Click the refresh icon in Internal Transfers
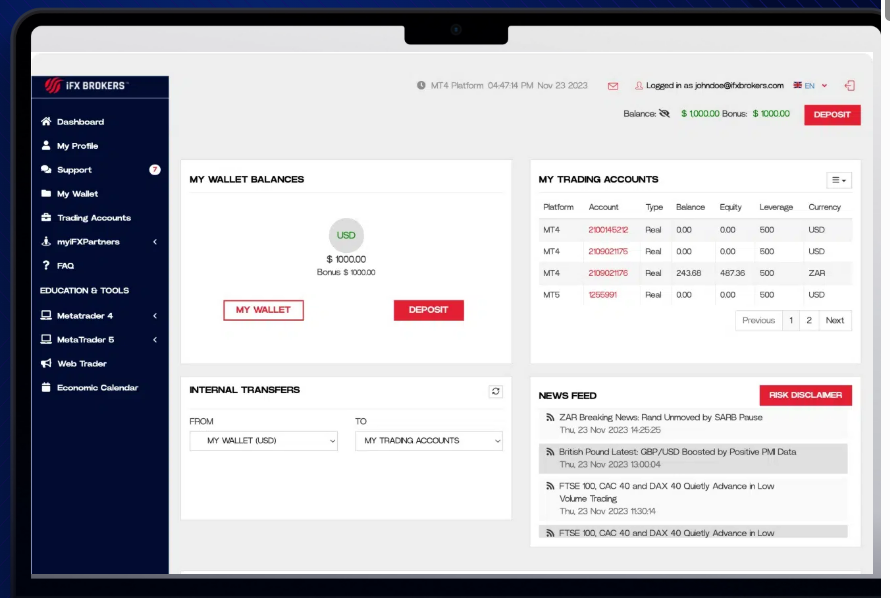The image size is (890, 598). point(494,391)
